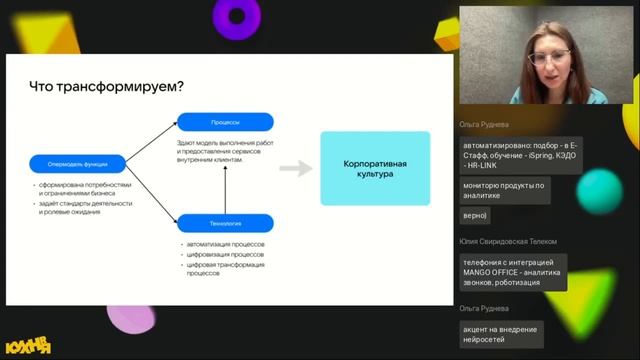Click the 'Корпоративная культура' box

(x=375, y=169)
